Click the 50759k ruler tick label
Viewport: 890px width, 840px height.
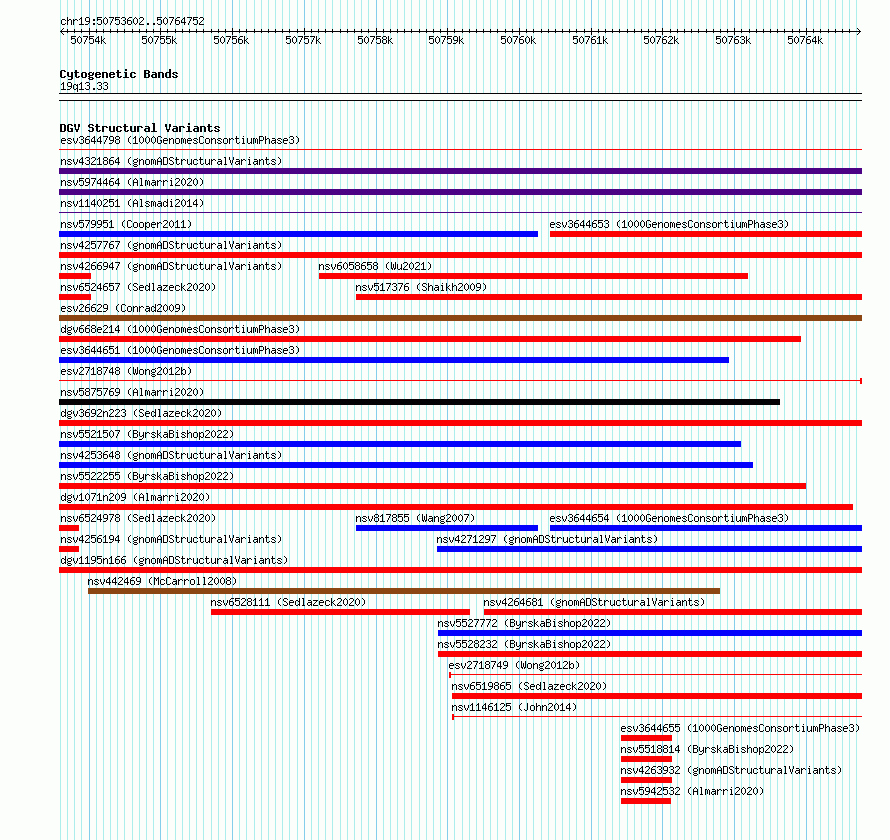(x=446, y=40)
